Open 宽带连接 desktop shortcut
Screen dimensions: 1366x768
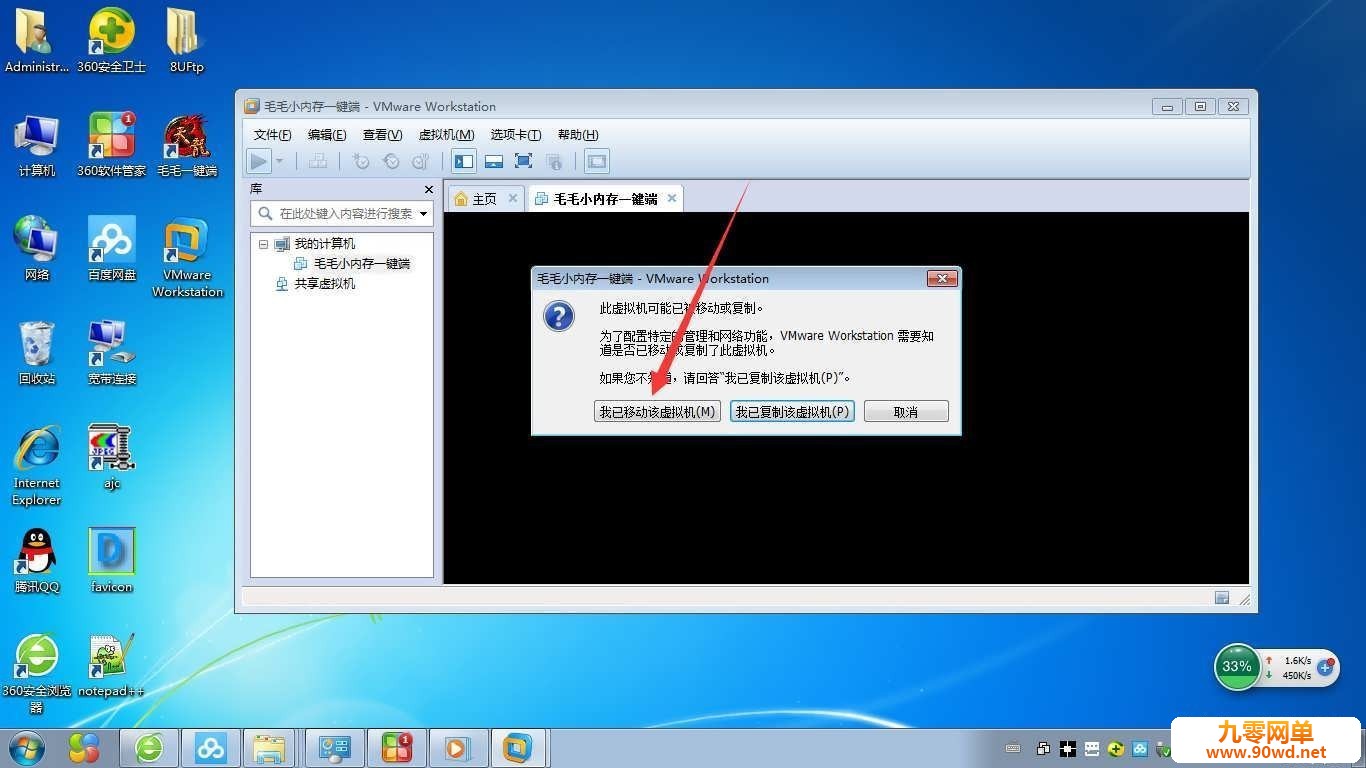tap(112, 352)
